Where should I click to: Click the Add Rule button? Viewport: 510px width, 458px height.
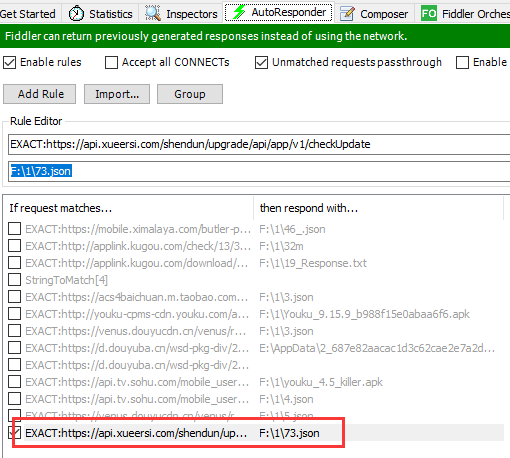click(x=39, y=94)
